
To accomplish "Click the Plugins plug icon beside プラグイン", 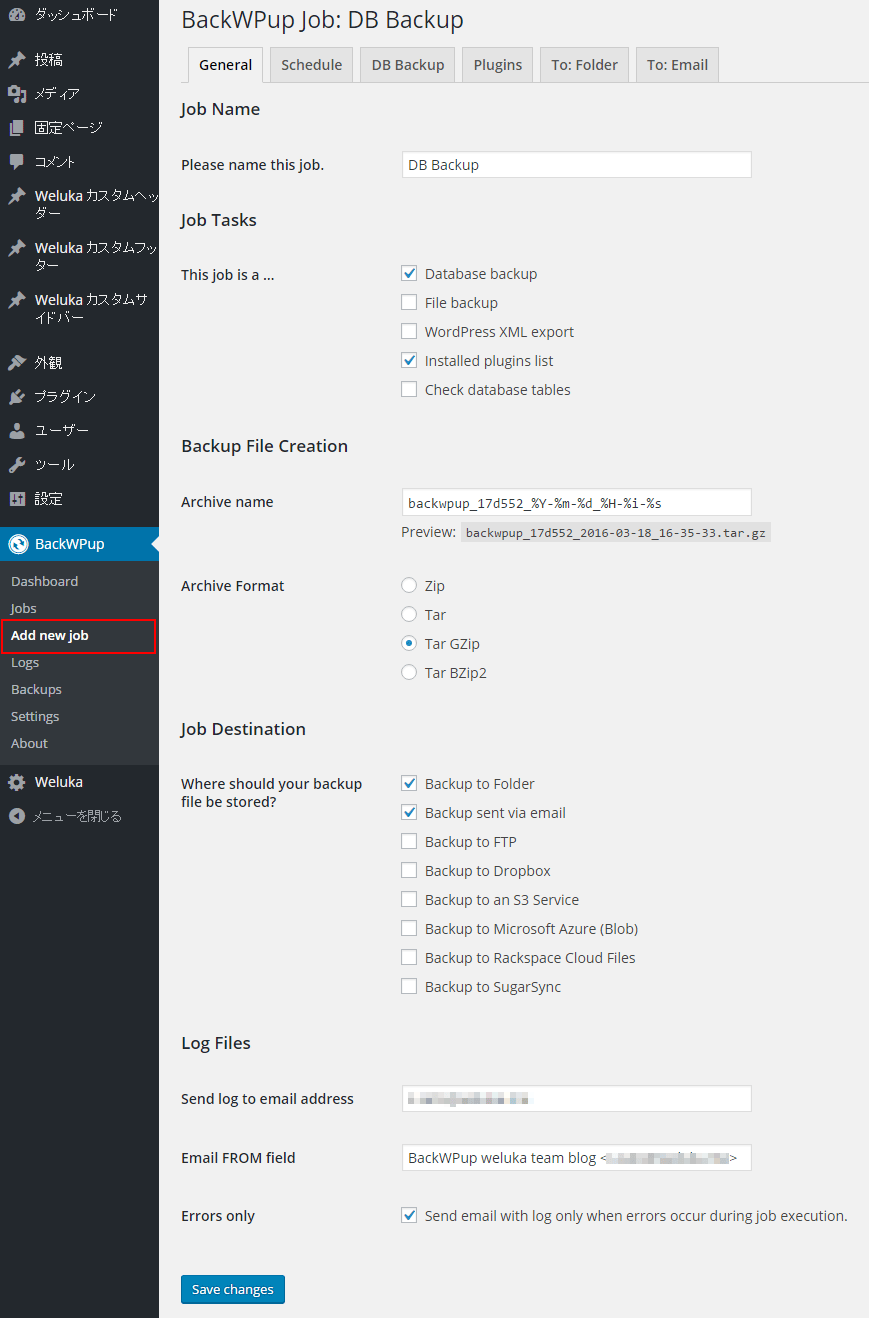I will (x=17, y=397).
